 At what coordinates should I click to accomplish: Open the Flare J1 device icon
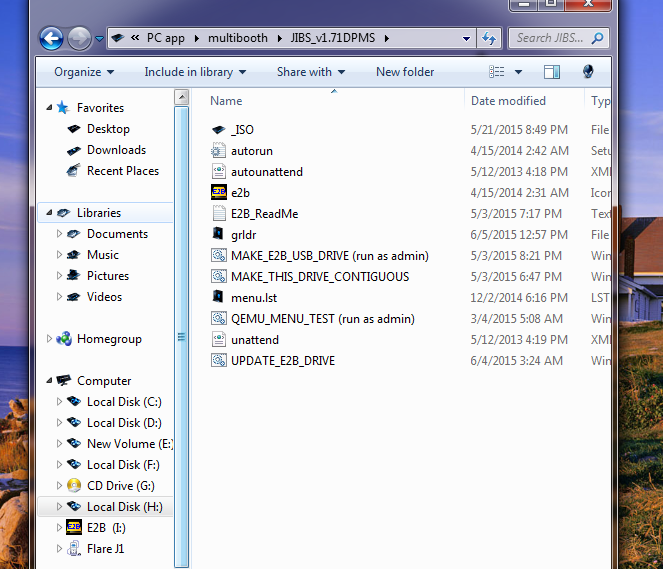(74, 549)
